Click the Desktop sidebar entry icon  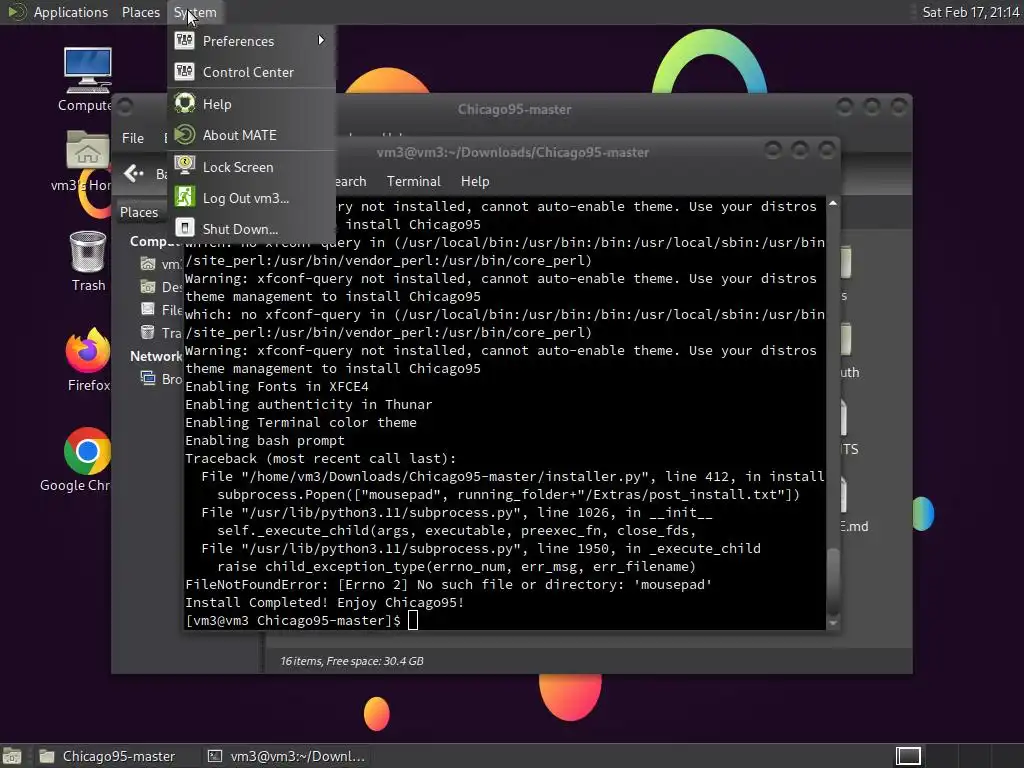tap(148, 287)
